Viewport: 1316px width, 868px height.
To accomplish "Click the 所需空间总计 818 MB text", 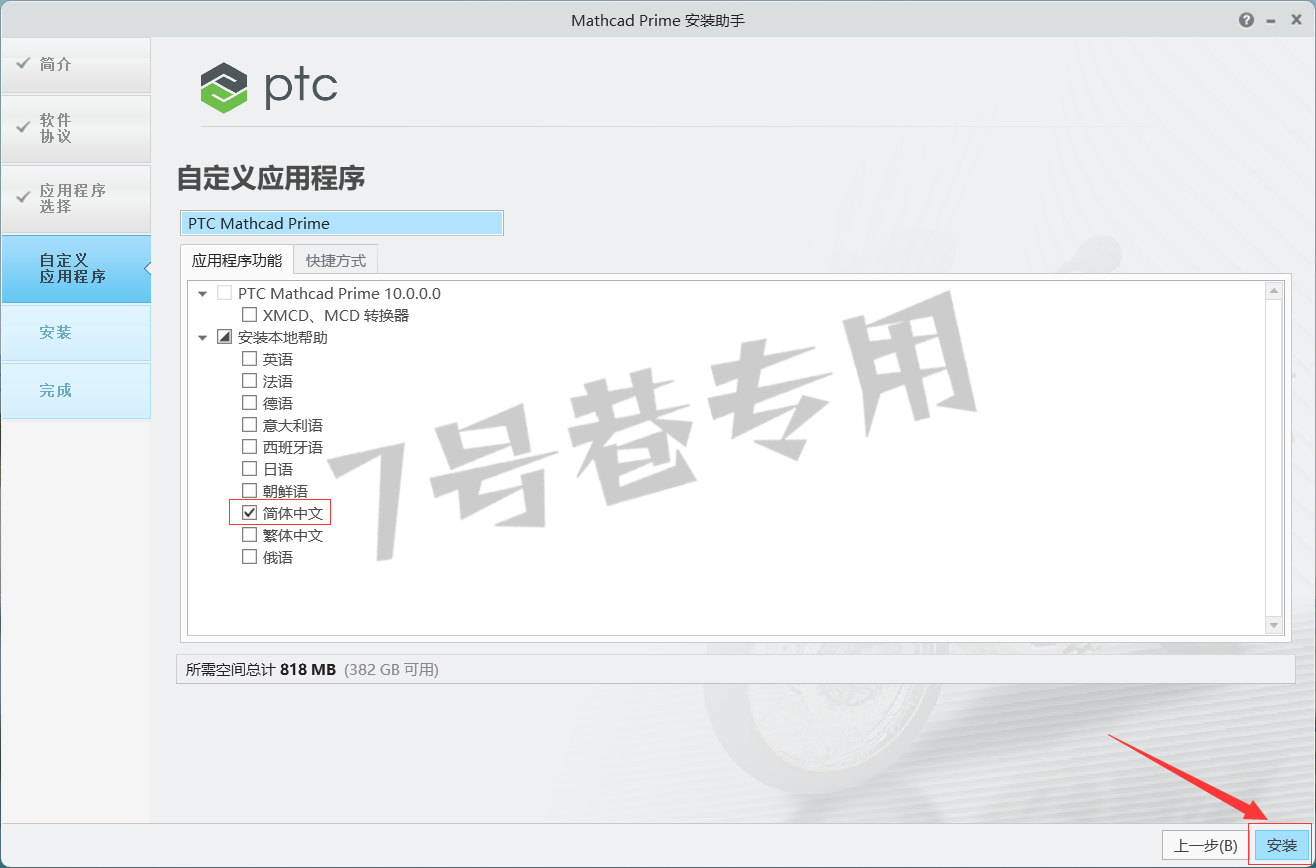I will [261, 669].
